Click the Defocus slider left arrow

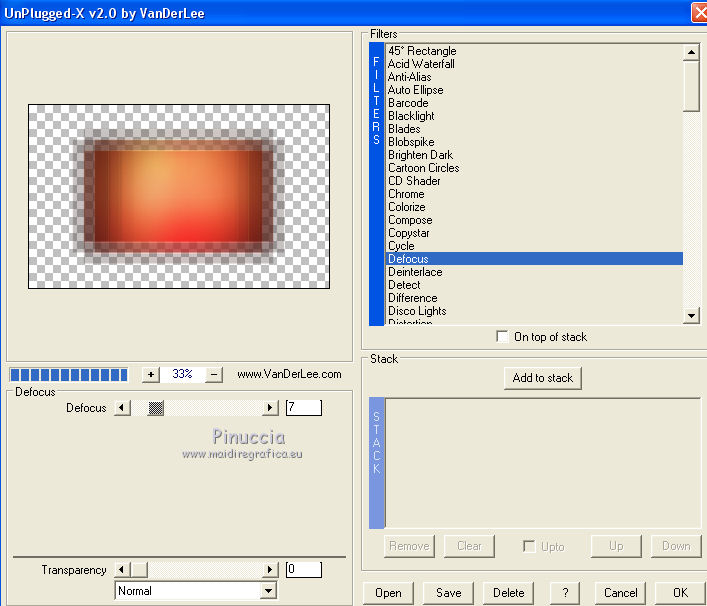click(122, 408)
